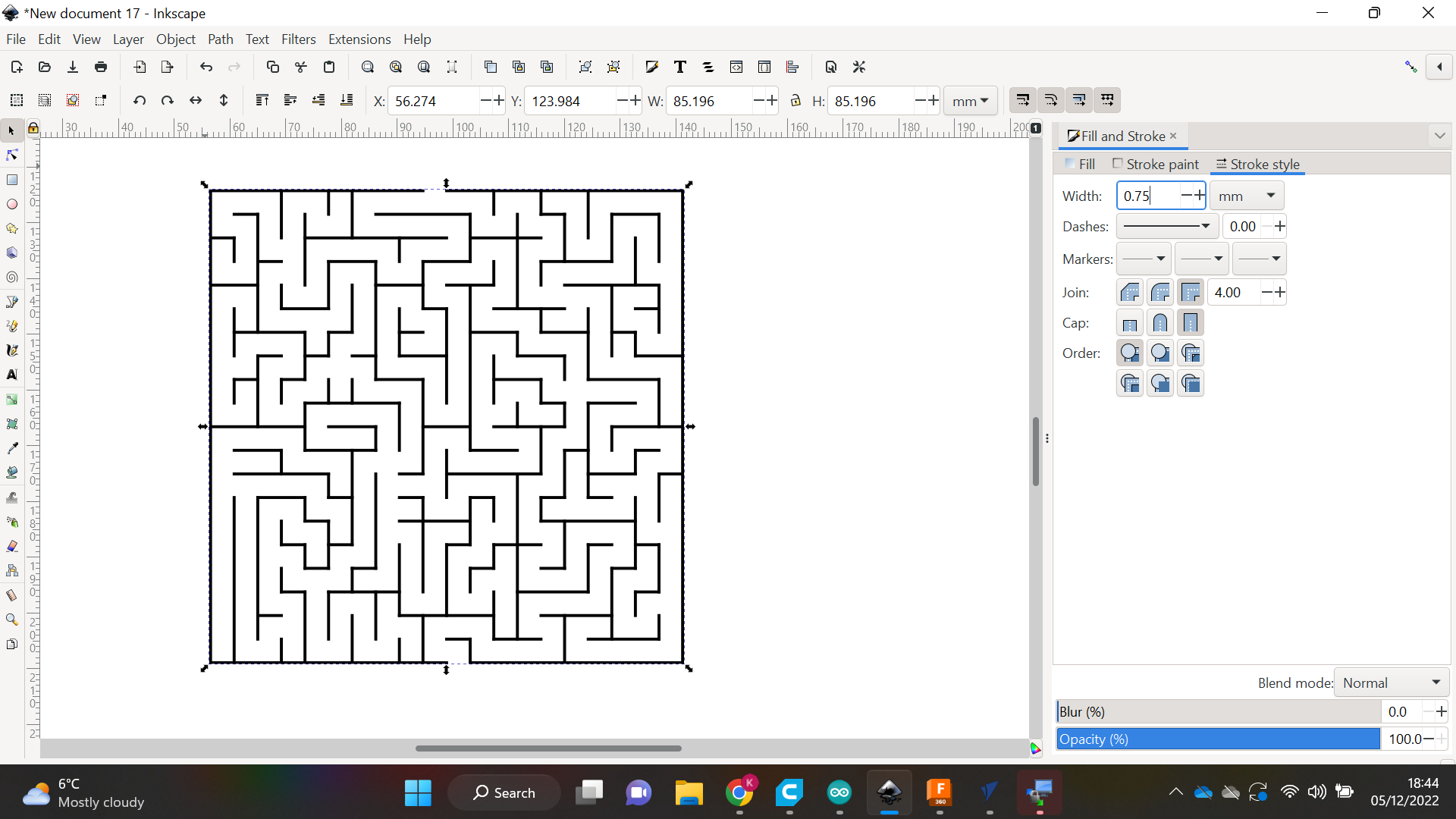Screen dimensions: 1456x819
Task: Select the square cap style
Action: point(1191,322)
